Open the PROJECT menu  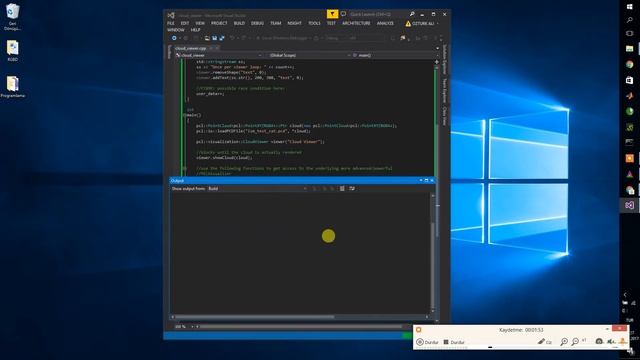coord(219,23)
